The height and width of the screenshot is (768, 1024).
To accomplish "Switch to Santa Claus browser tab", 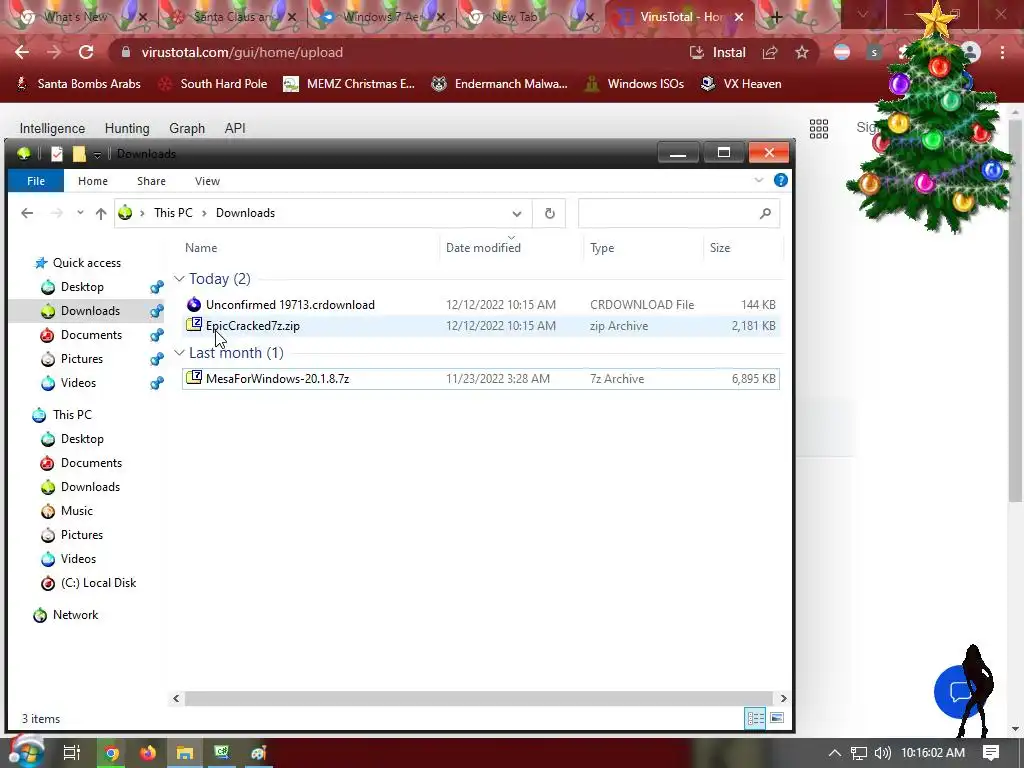I will pos(232,17).
